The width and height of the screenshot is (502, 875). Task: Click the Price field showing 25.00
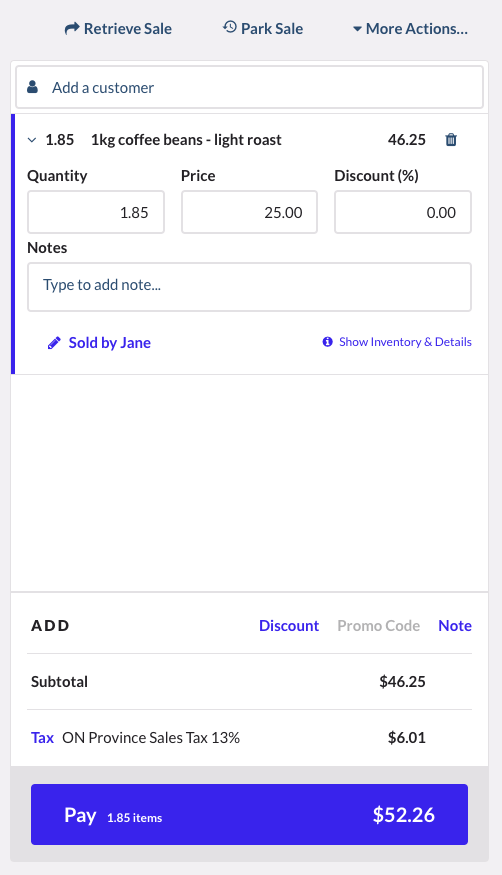point(249,212)
